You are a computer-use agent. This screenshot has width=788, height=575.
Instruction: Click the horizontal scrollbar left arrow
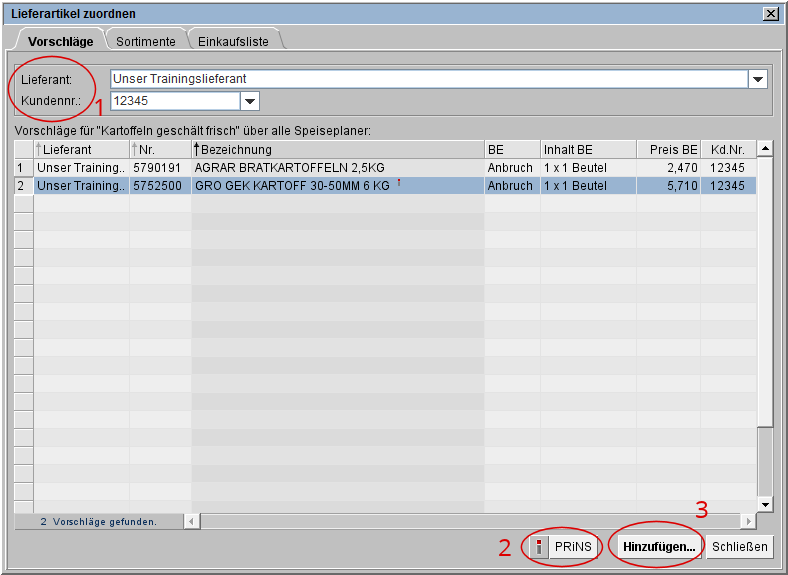pos(191,521)
